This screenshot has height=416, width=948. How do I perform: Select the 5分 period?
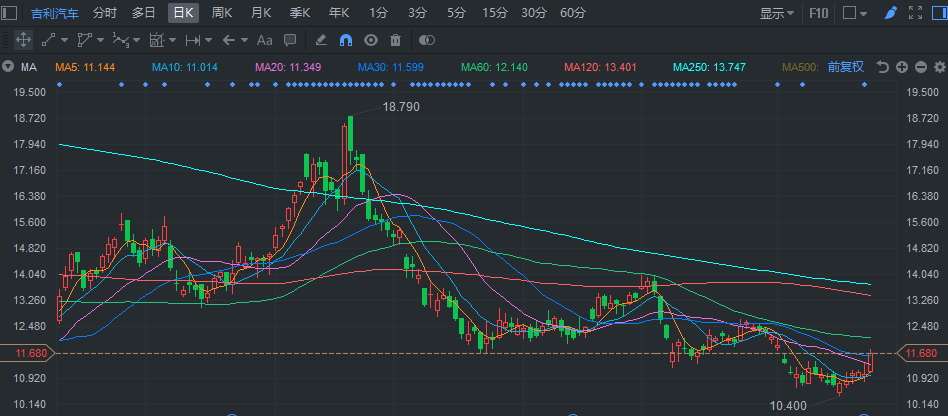[x=456, y=13]
